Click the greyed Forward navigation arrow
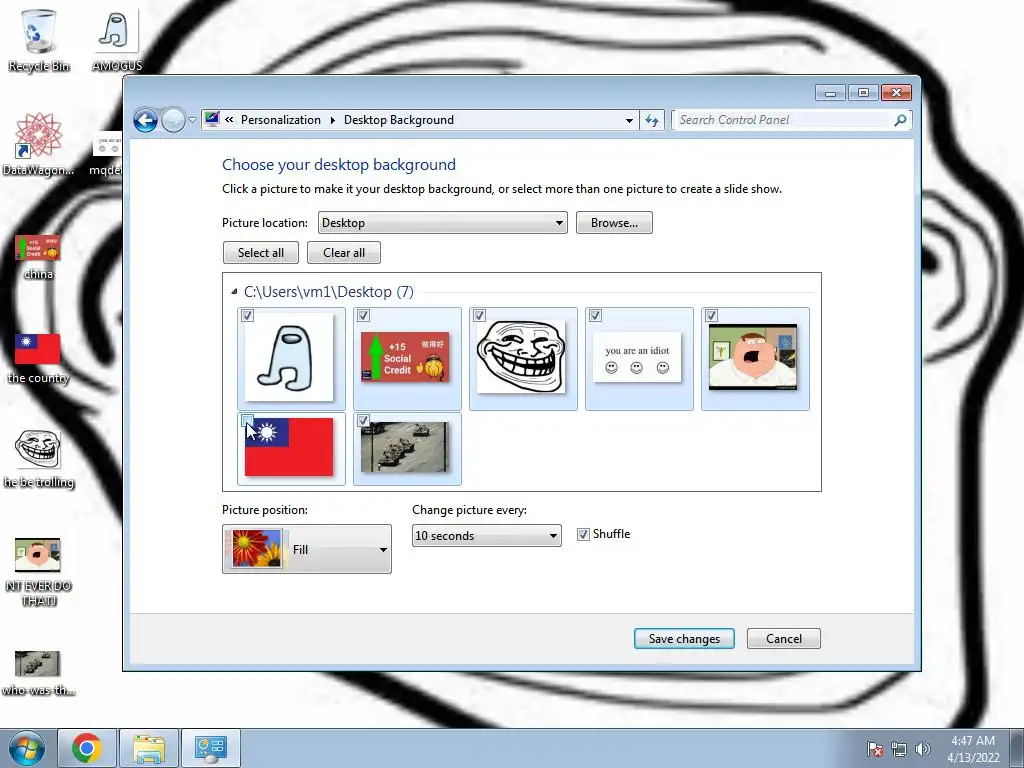1024x768 pixels. click(173, 120)
